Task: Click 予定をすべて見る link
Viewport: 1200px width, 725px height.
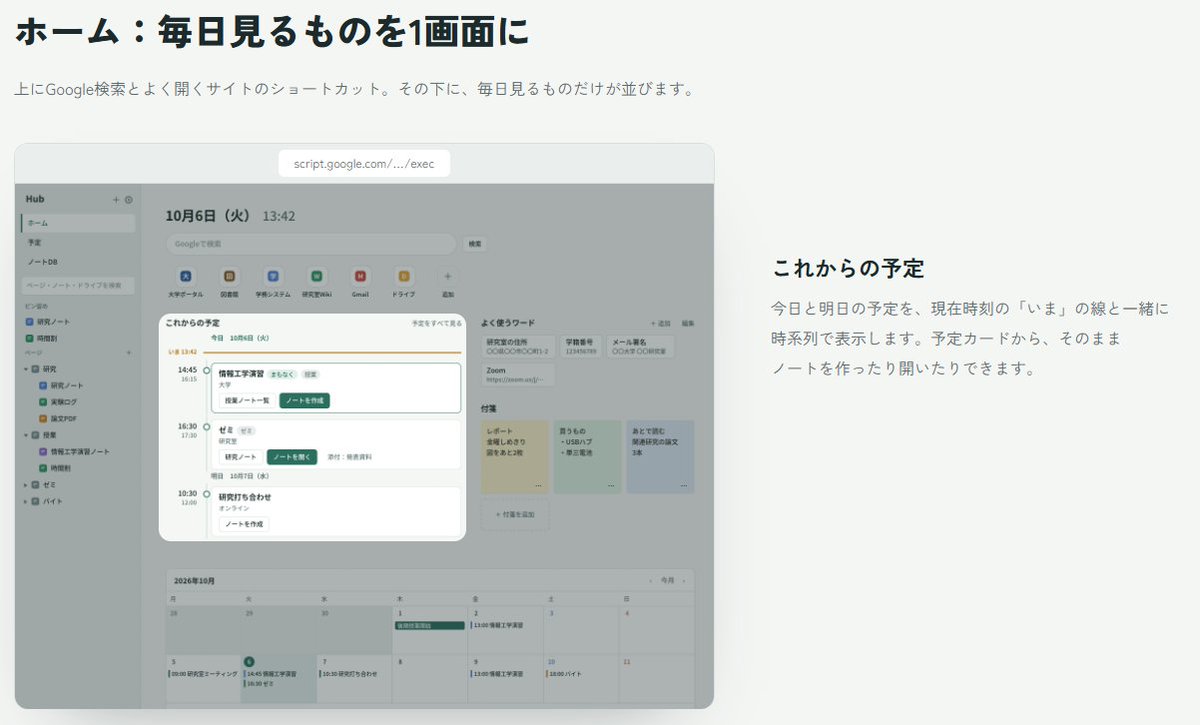Action: click(x=436, y=323)
